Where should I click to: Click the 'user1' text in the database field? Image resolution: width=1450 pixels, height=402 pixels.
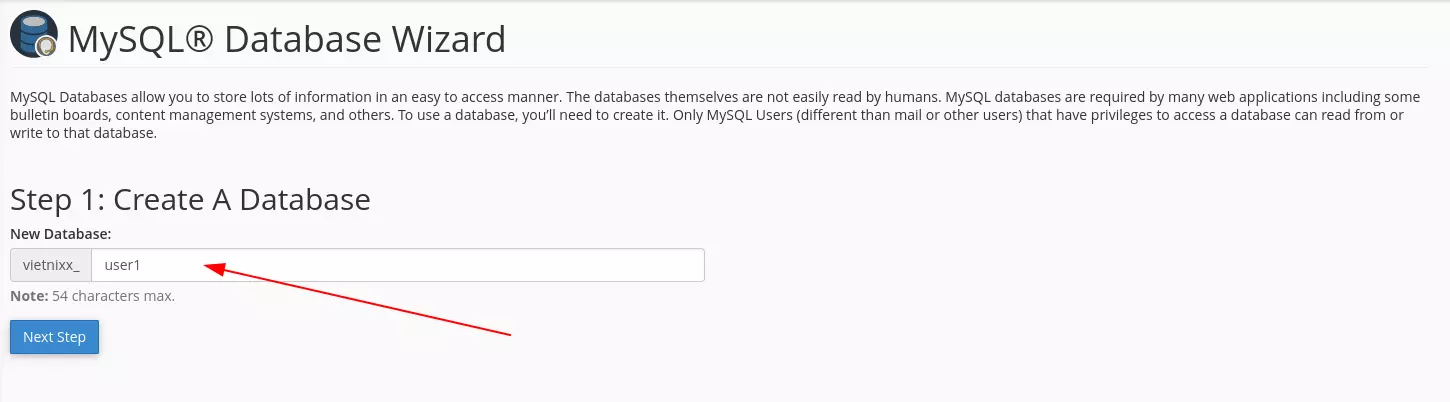click(x=121, y=266)
